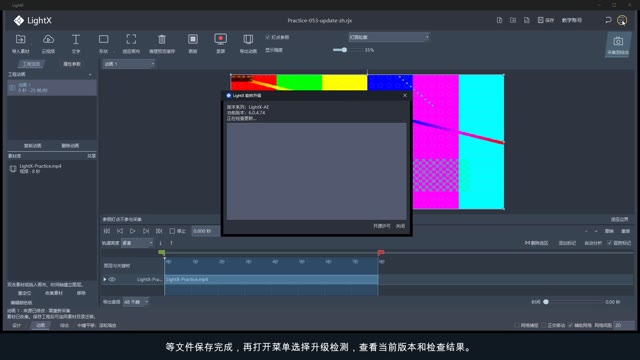This screenshot has height=360, width=640.
Task: Step to previous frame playback icon
Action: tap(120, 231)
